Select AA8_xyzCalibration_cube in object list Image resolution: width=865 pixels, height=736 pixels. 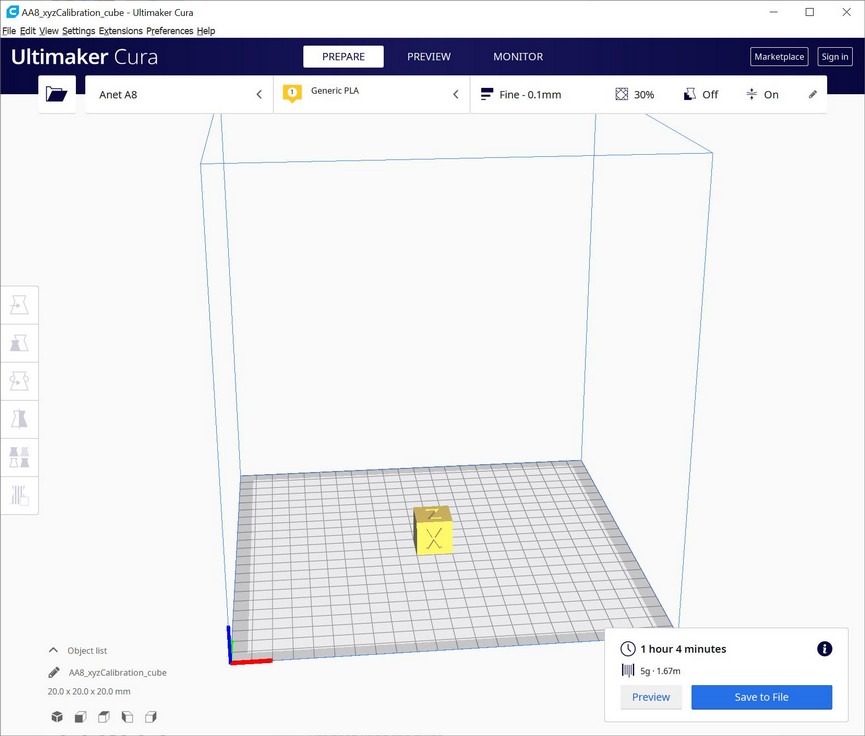click(118, 673)
